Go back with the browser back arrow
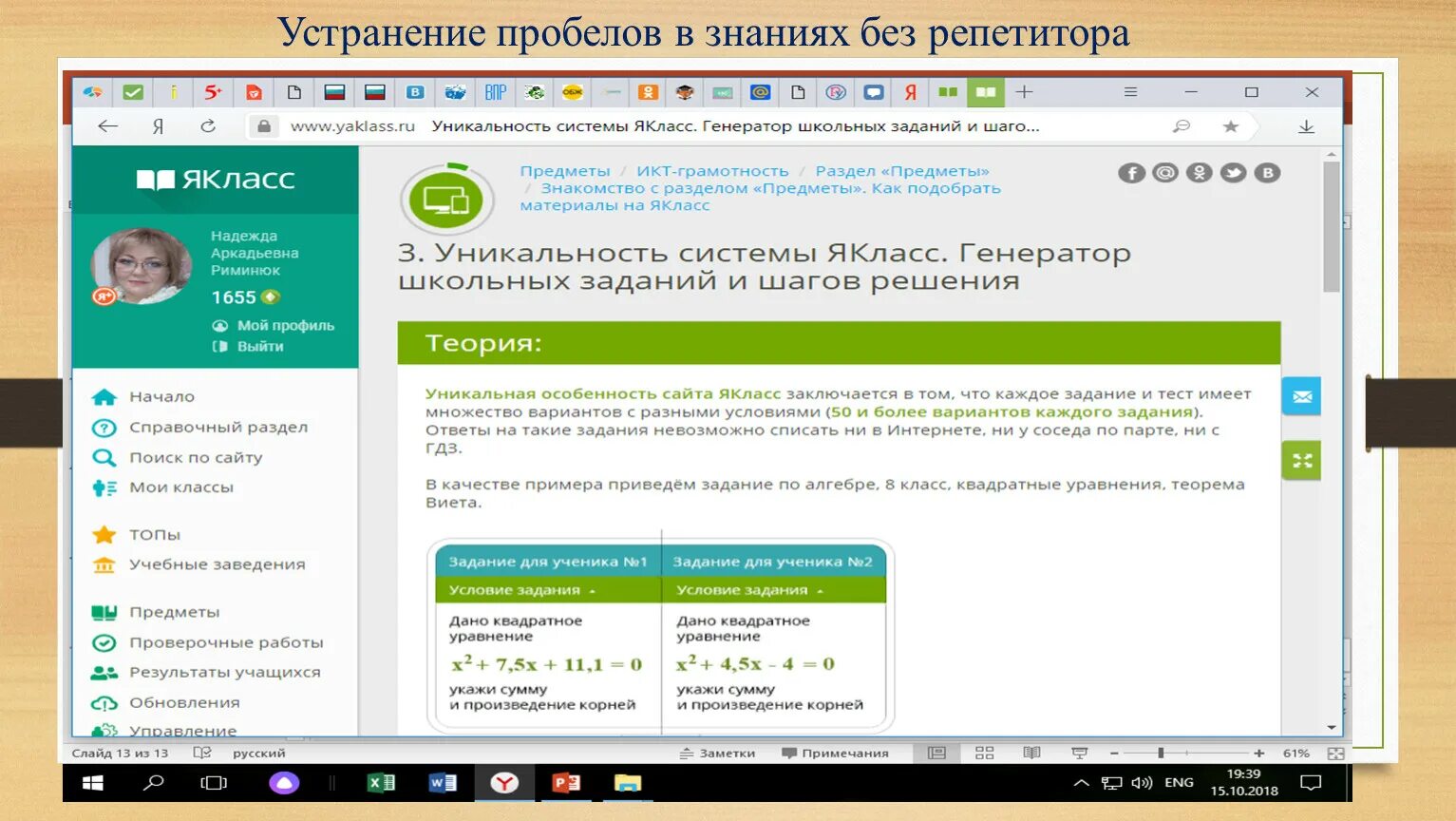Viewport: 1456px width, 821px height. 107,126
